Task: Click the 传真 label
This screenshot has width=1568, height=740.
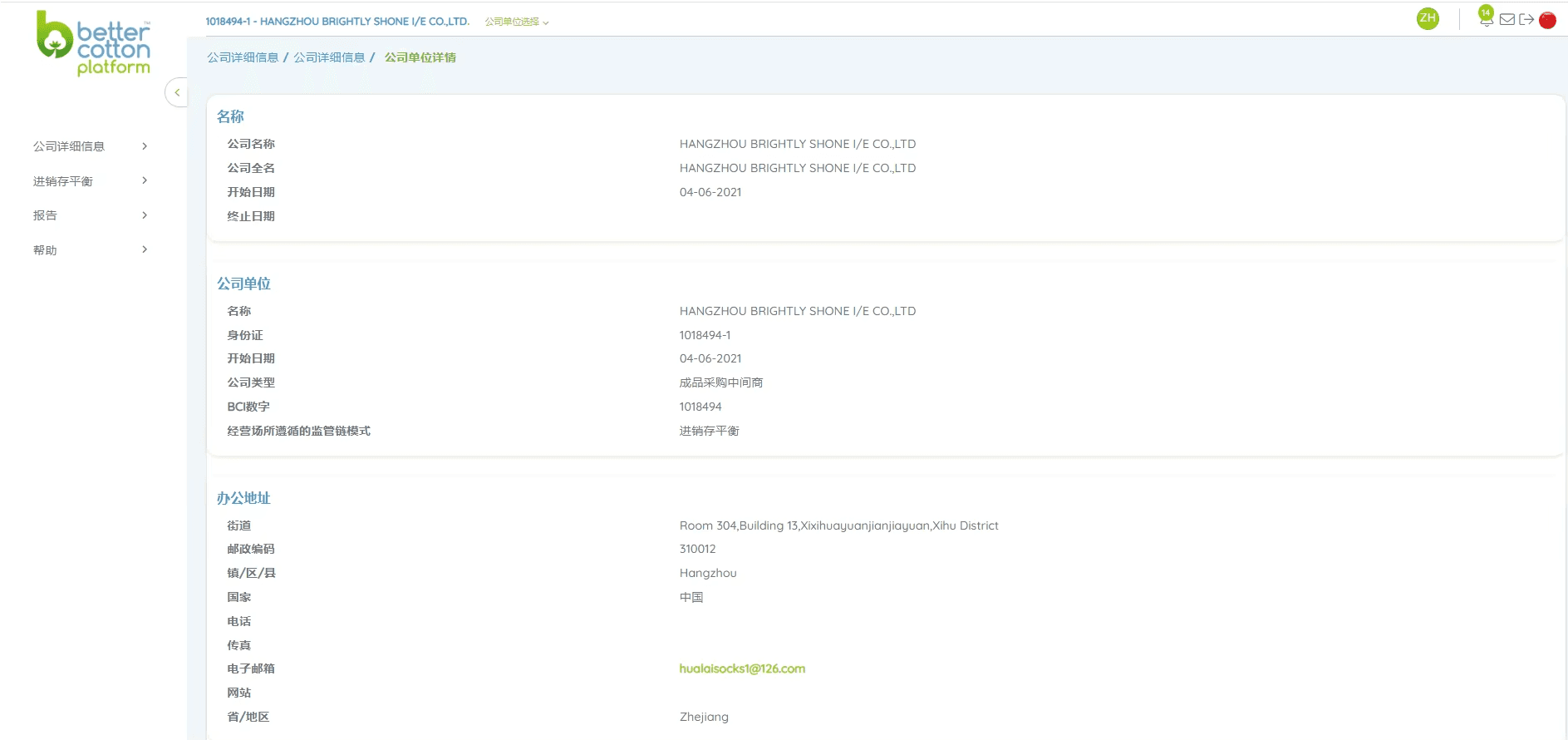Action: tap(239, 645)
